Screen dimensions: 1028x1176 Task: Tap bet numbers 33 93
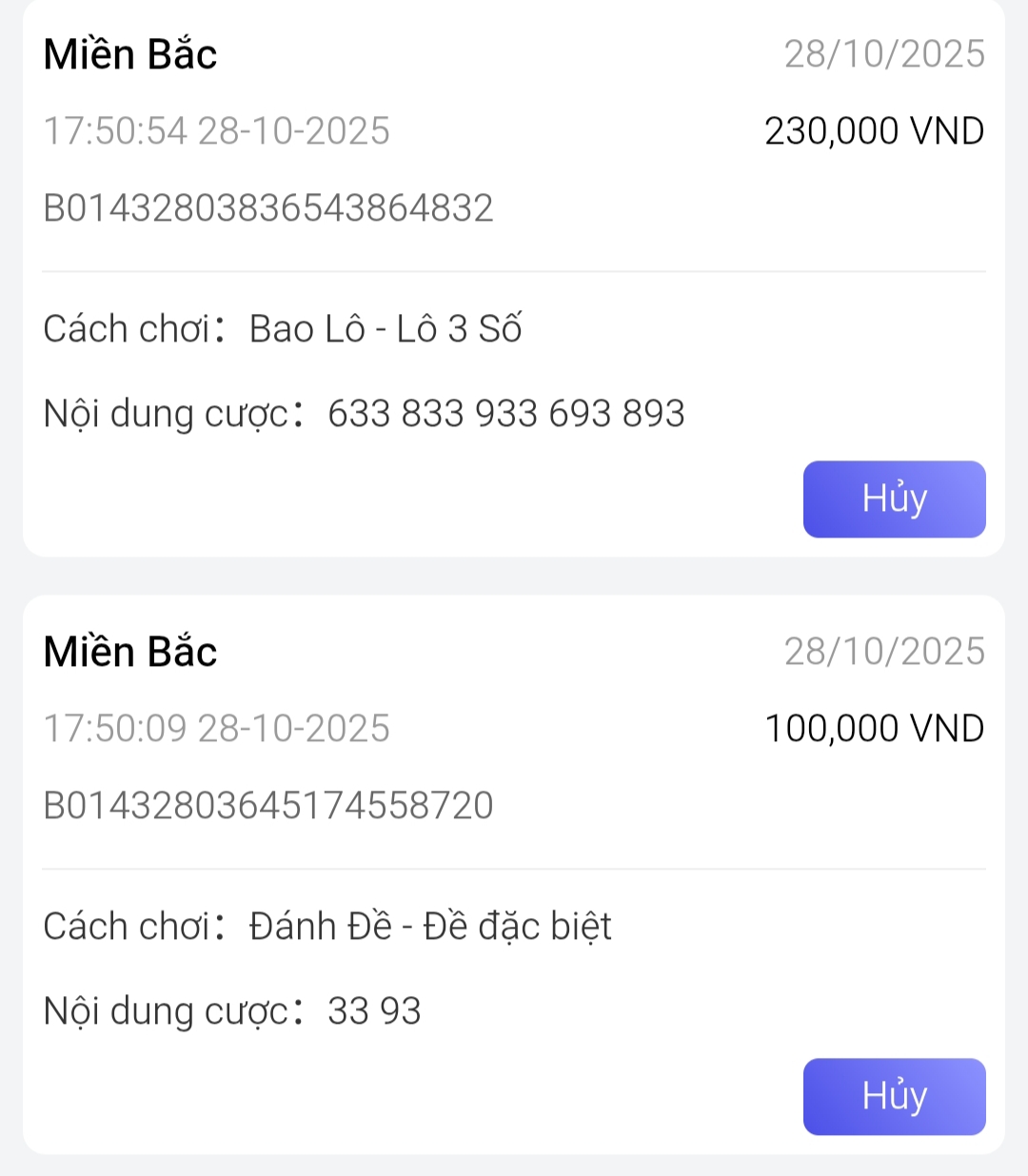pos(374,1011)
